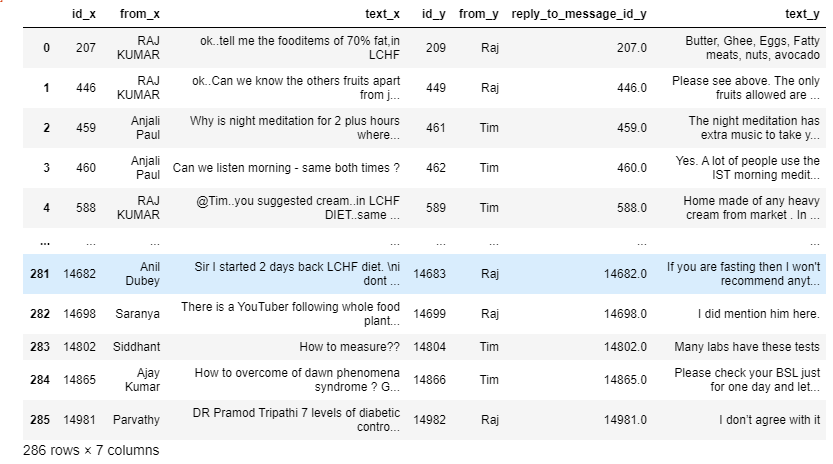Click id_y value 14683

[x=429, y=274]
